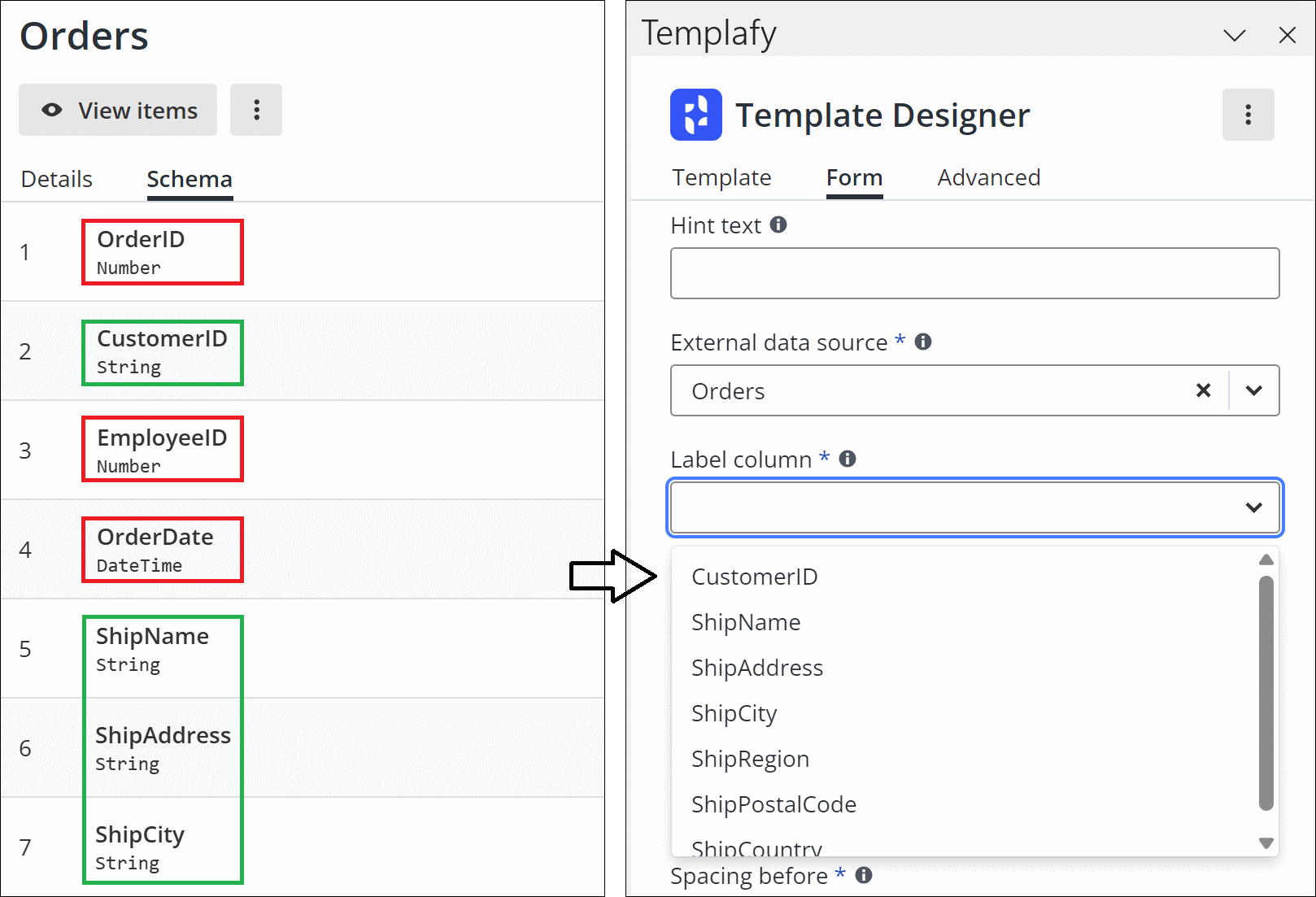Click the Spacing before info icon

point(864,875)
